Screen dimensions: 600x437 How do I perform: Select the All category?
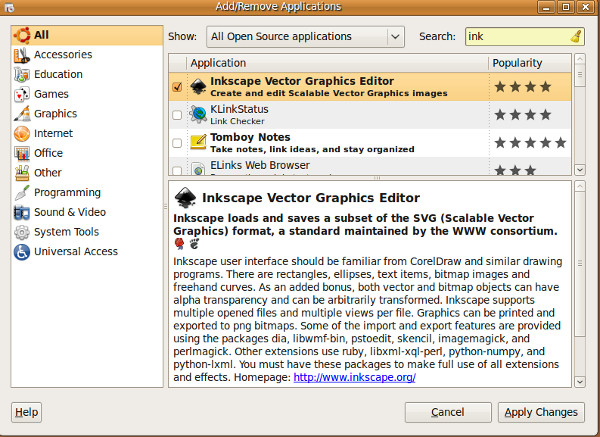(87, 35)
